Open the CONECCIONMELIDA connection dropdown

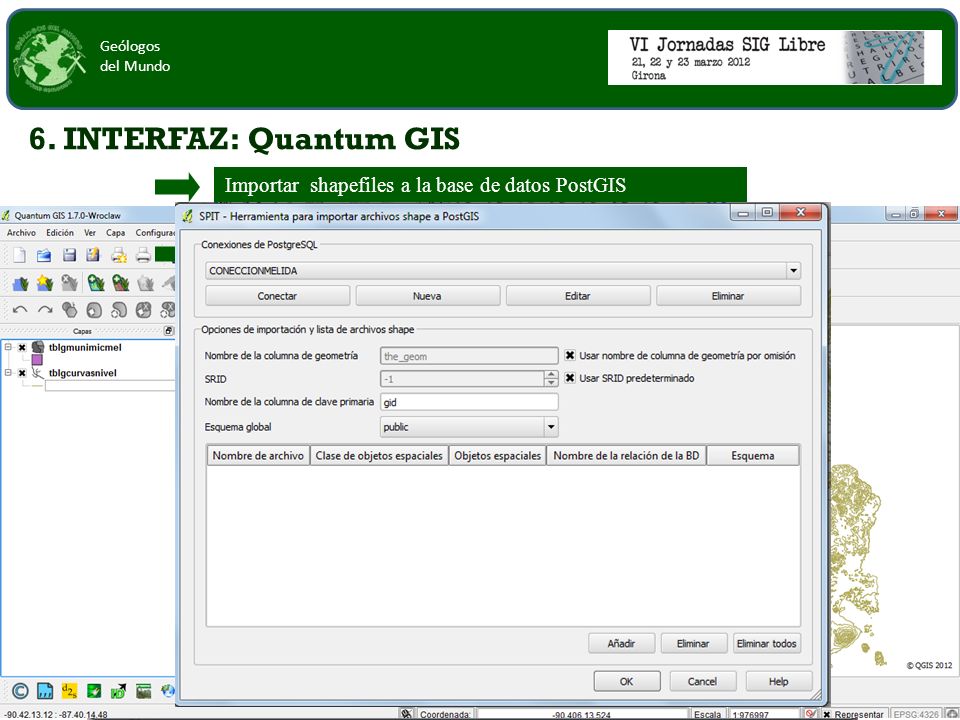793,271
